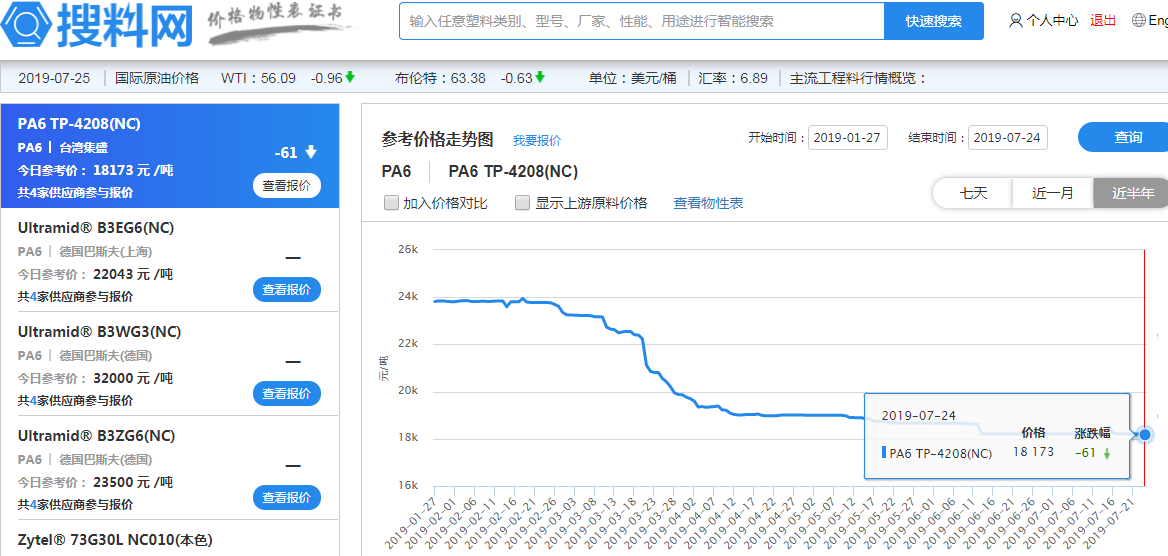Click the 个人中心 user icon
Screen dimensions: 1168x556
coord(1016,20)
